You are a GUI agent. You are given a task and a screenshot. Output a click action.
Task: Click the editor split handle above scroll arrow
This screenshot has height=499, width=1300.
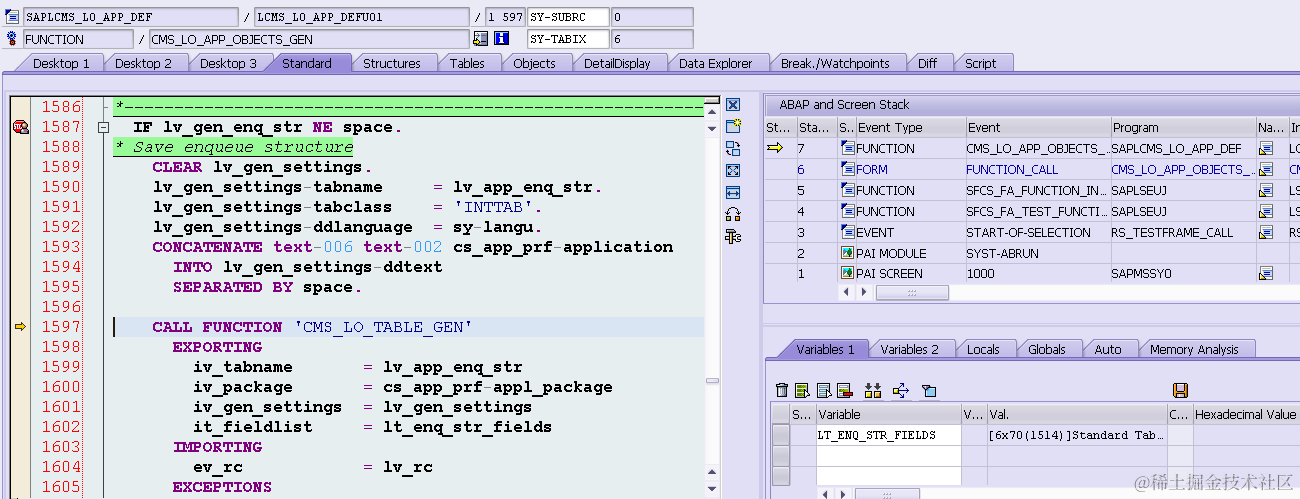pyautogui.click(x=711, y=101)
